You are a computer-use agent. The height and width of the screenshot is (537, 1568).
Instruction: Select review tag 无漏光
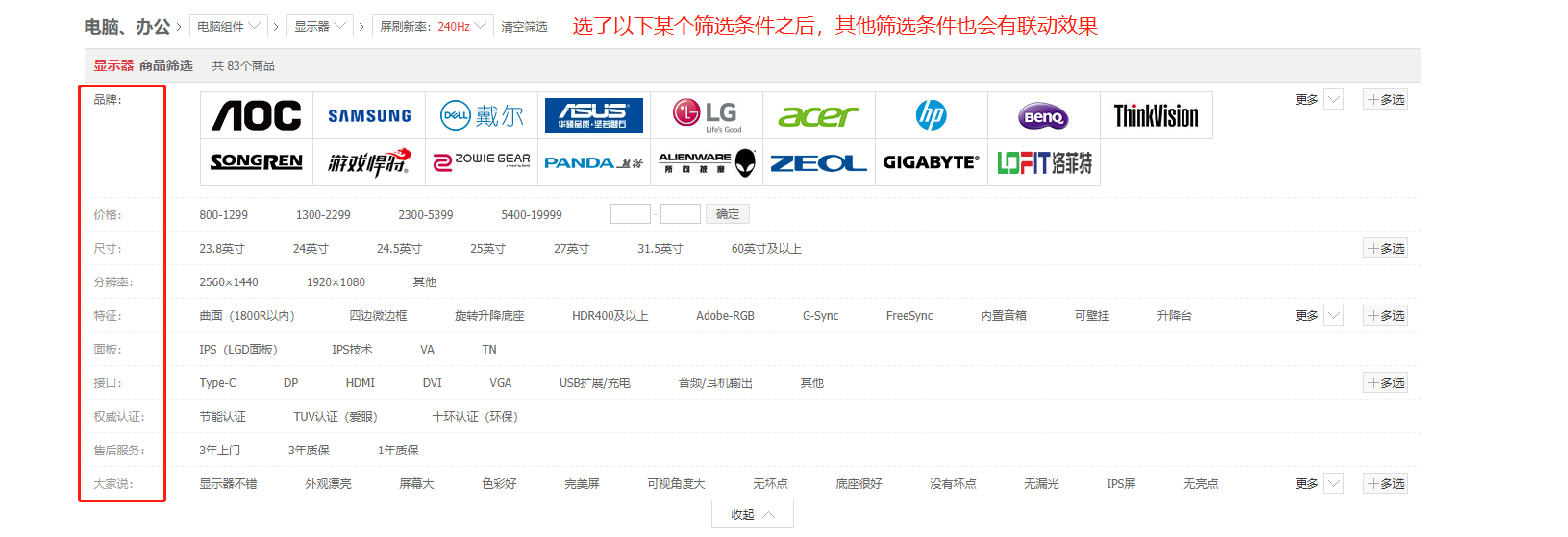pyautogui.click(x=1041, y=483)
